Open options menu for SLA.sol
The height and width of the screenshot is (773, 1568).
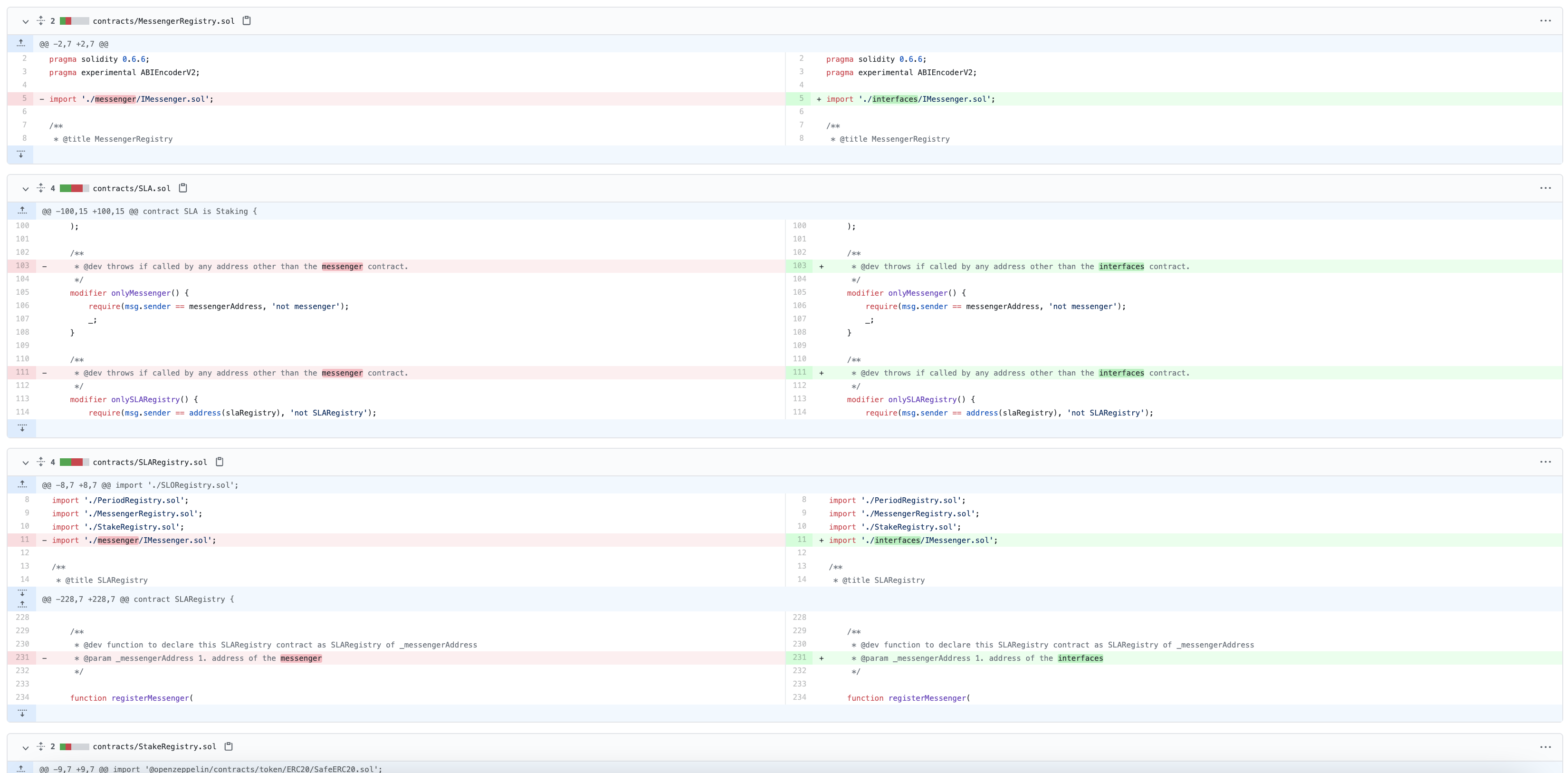pyautogui.click(x=1545, y=188)
